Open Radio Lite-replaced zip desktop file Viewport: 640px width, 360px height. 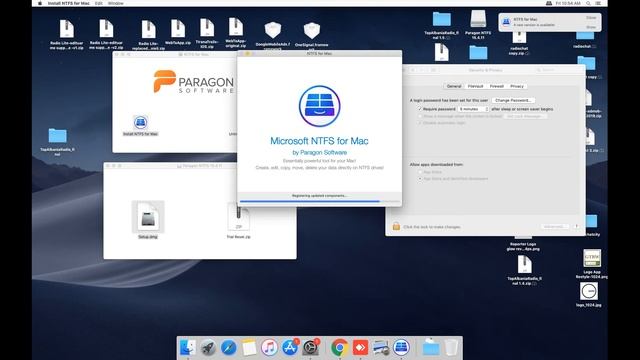(x=149, y=30)
